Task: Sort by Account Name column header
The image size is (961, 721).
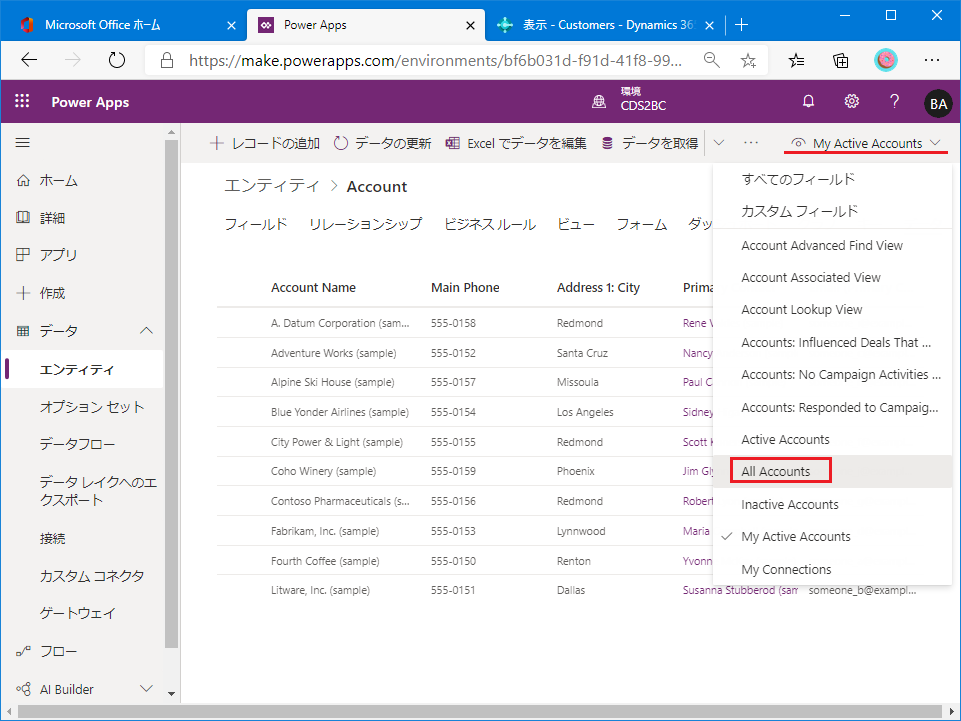Action: [313, 288]
